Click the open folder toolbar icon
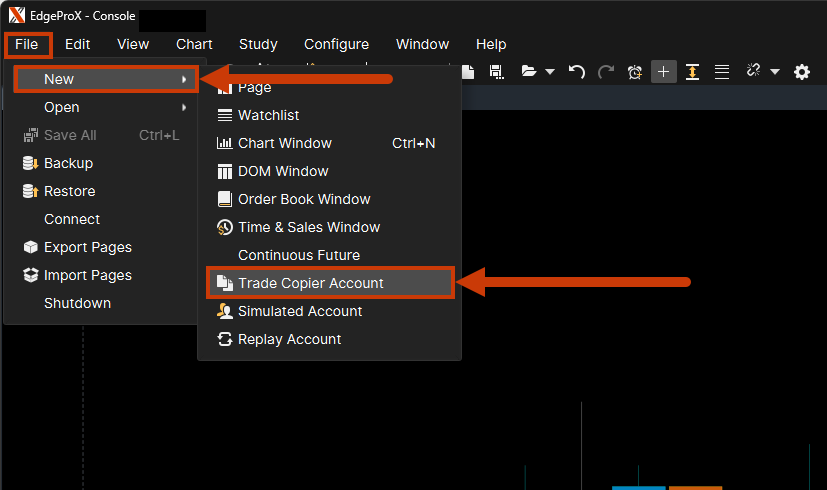This screenshot has height=490, width=827. point(529,72)
